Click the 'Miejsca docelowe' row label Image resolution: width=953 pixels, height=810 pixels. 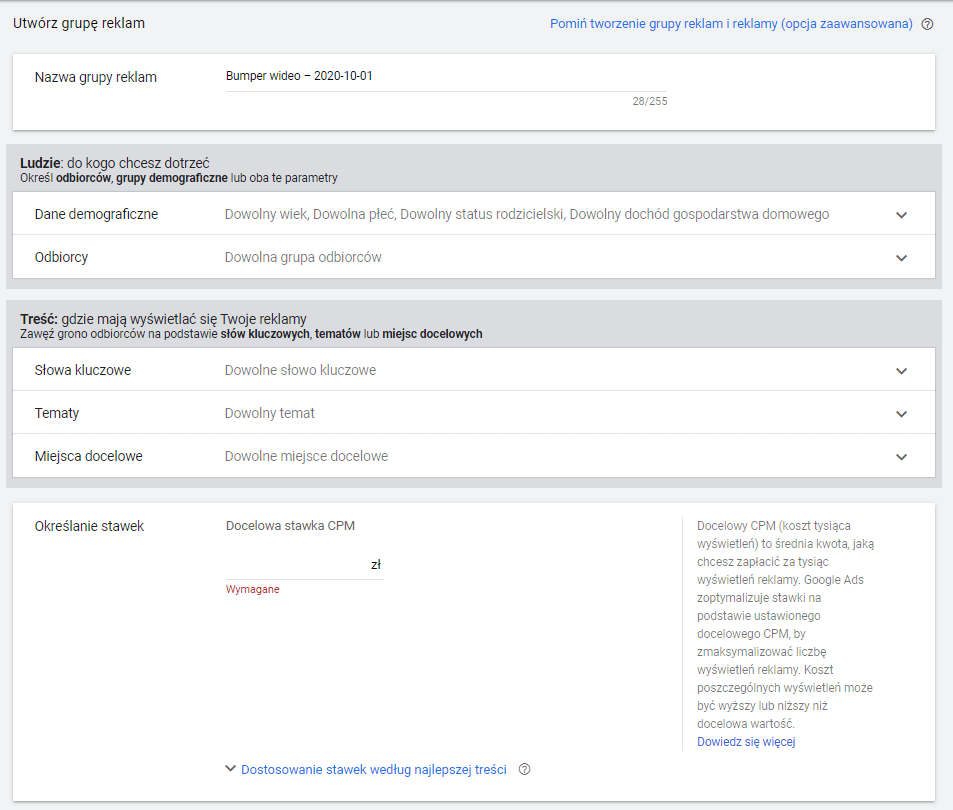point(88,456)
